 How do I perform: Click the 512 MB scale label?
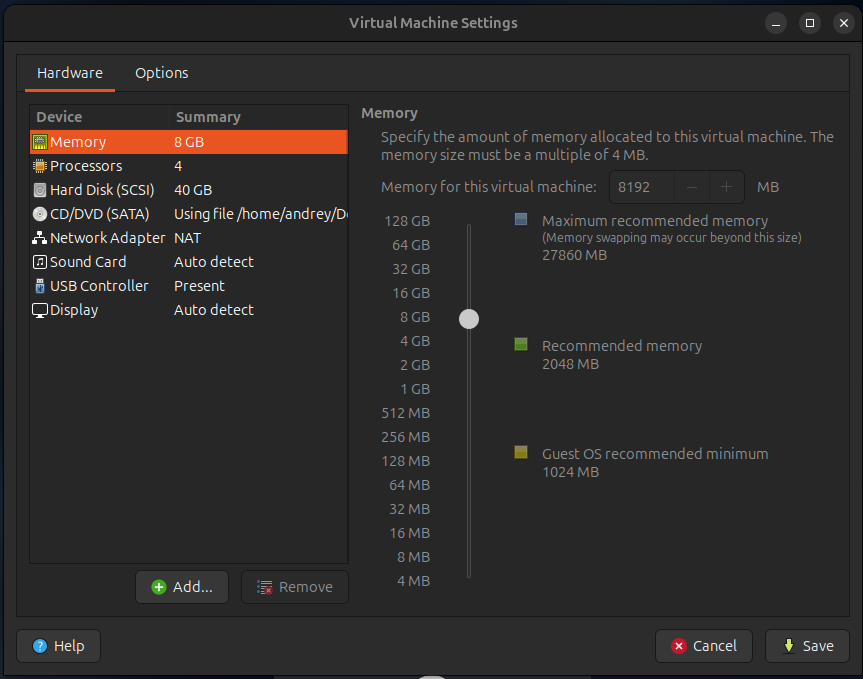click(406, 413)
